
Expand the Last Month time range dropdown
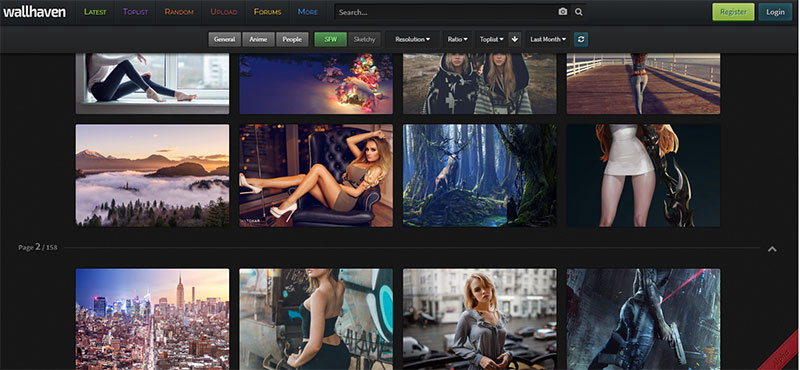[548, 39]
